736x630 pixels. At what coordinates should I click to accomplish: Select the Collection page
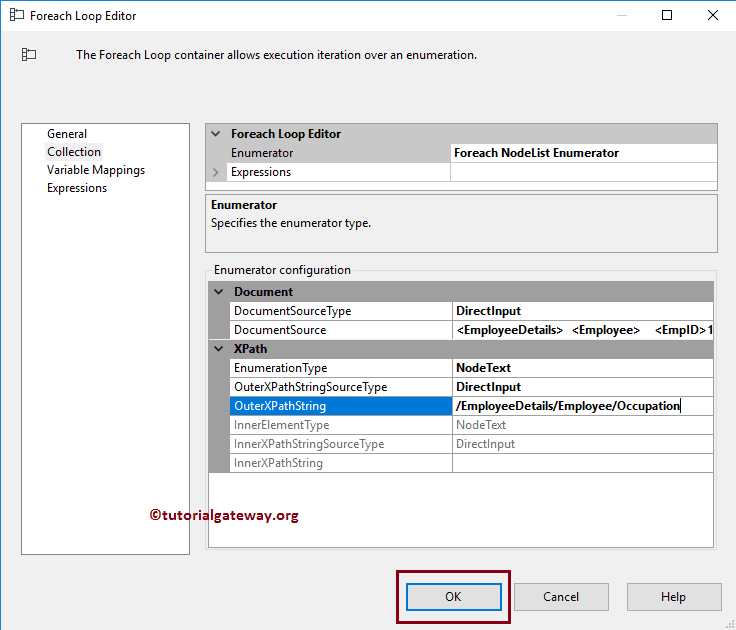click(x=74, y=152)
